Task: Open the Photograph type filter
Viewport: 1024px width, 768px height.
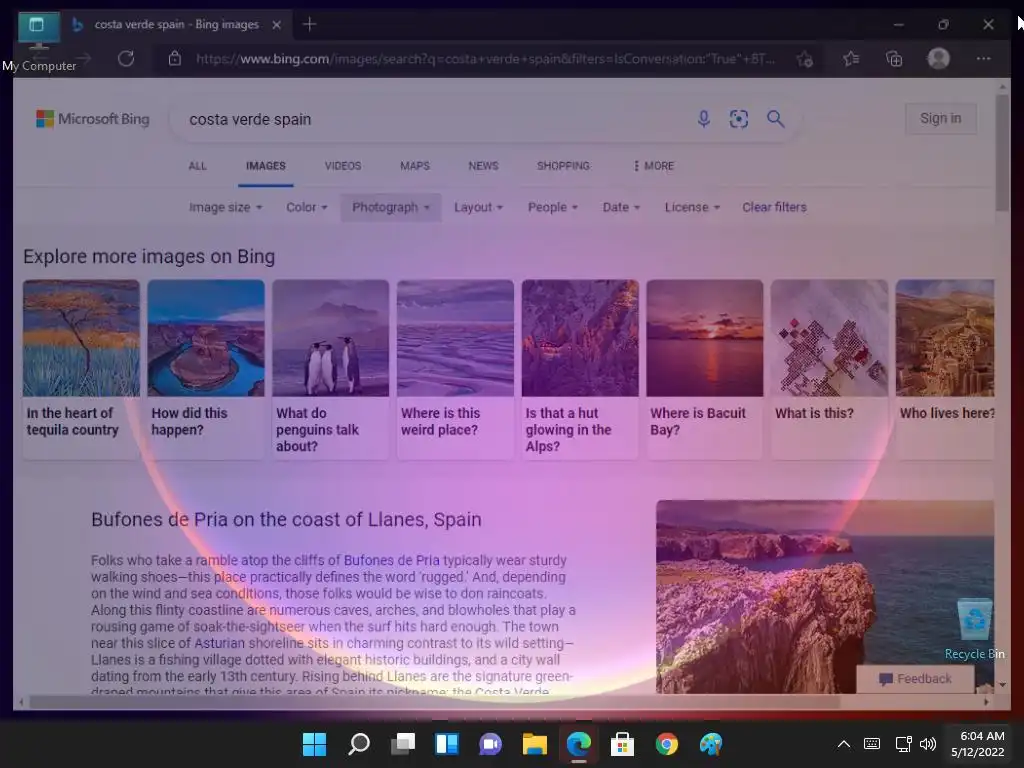Action: [391, 207]
